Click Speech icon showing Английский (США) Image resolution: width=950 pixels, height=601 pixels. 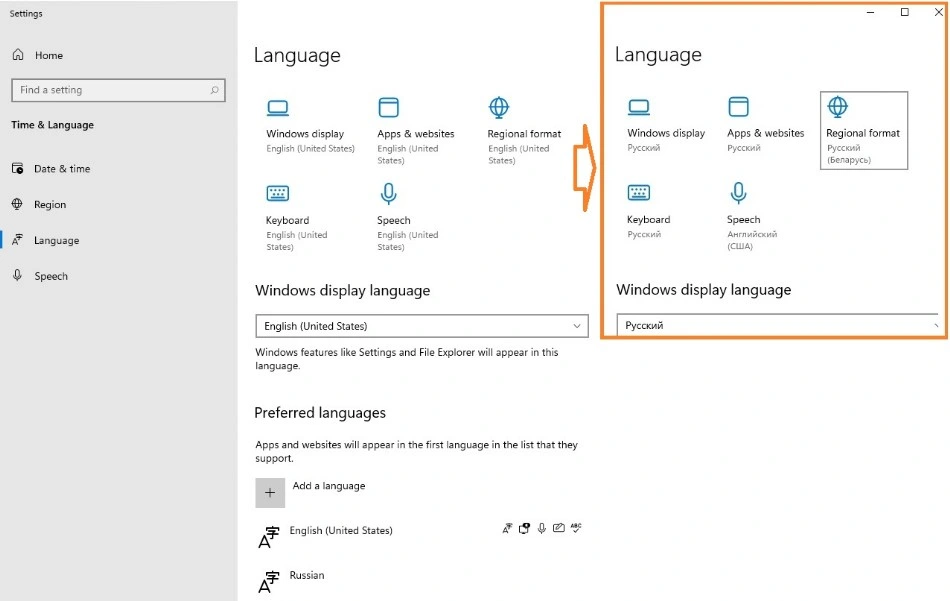pyautogui.click(x=738, y=193)
